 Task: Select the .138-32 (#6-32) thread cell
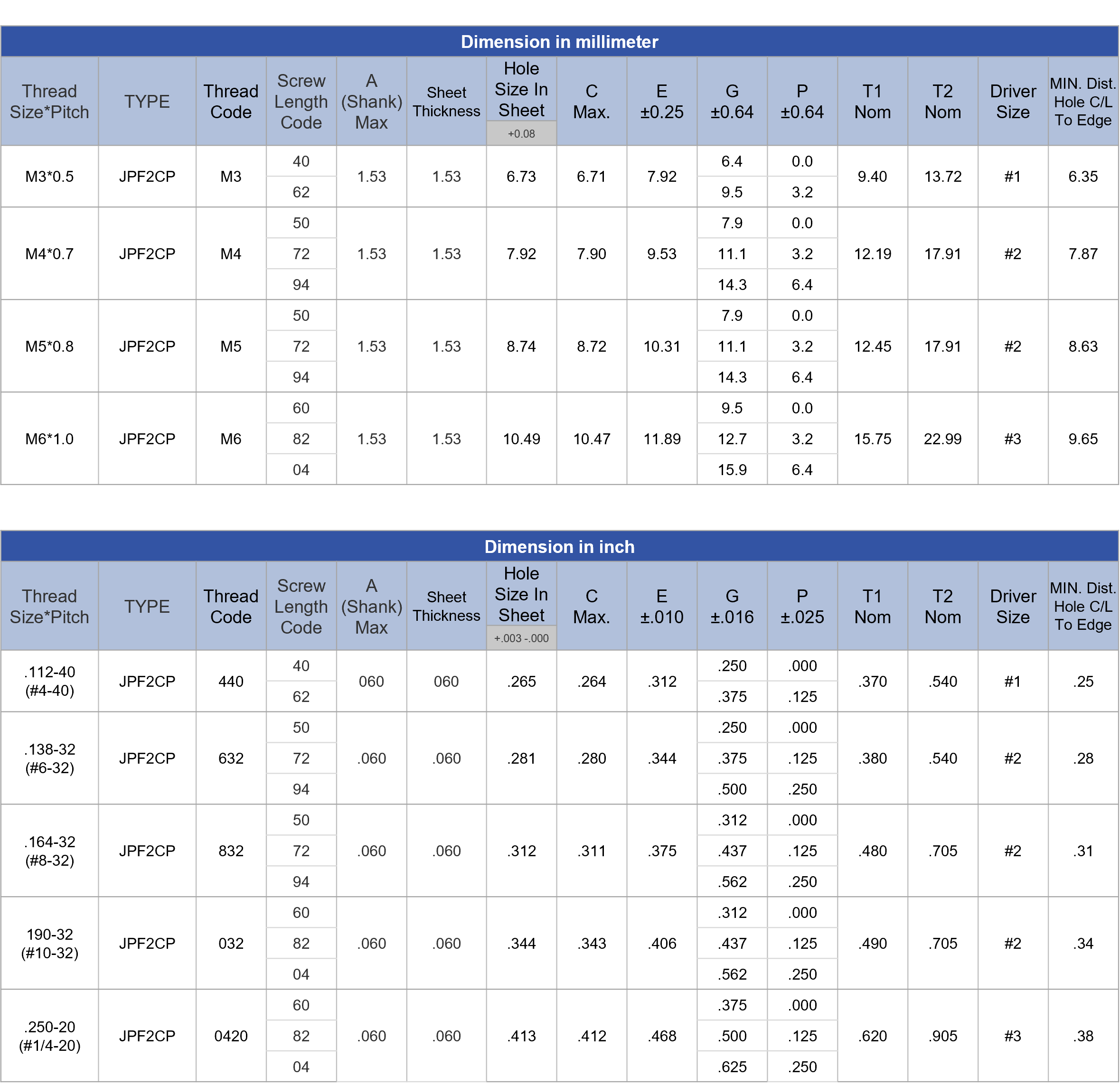pos(50,758)
